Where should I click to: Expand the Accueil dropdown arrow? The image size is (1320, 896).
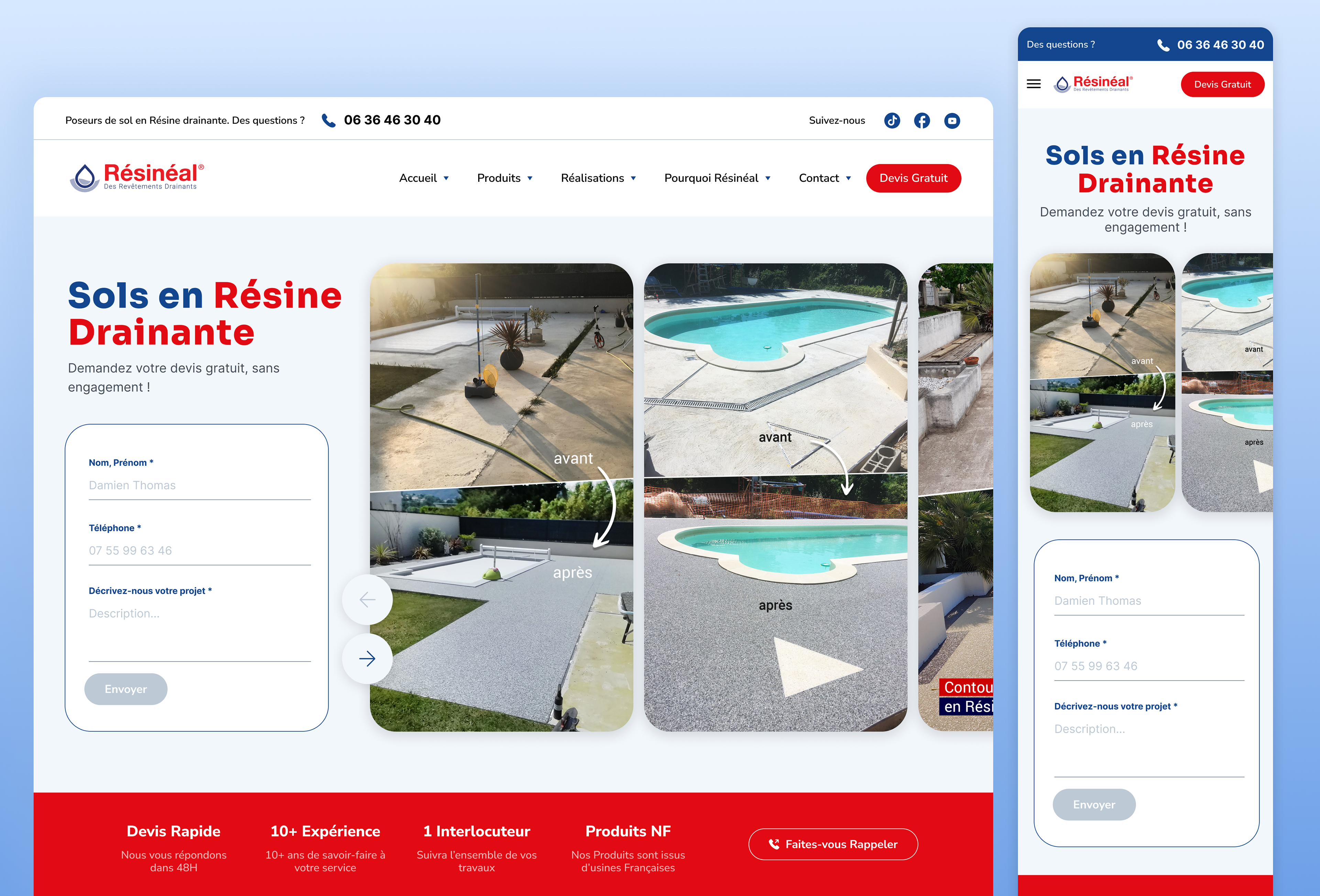[447, 178]
